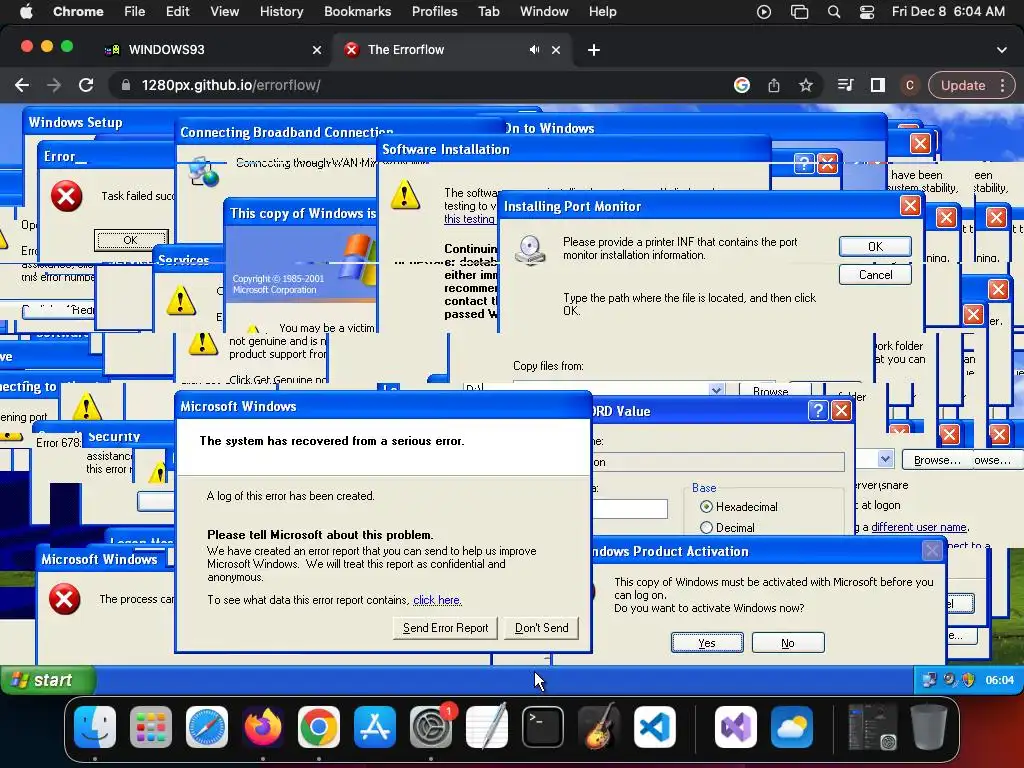Open the File menu
The height and width of the screenshot is (768, 1024).
click(135, 12)
